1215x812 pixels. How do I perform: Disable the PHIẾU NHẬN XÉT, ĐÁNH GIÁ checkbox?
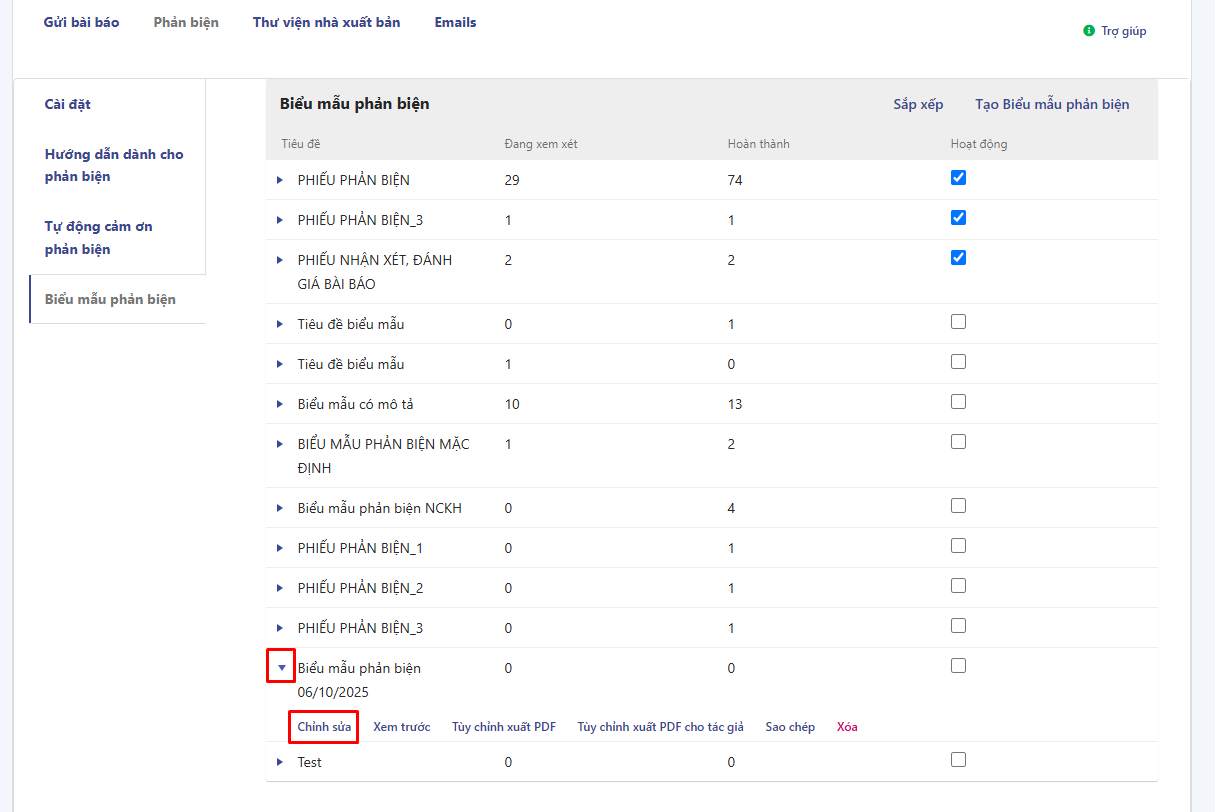[x=958, y=258]
